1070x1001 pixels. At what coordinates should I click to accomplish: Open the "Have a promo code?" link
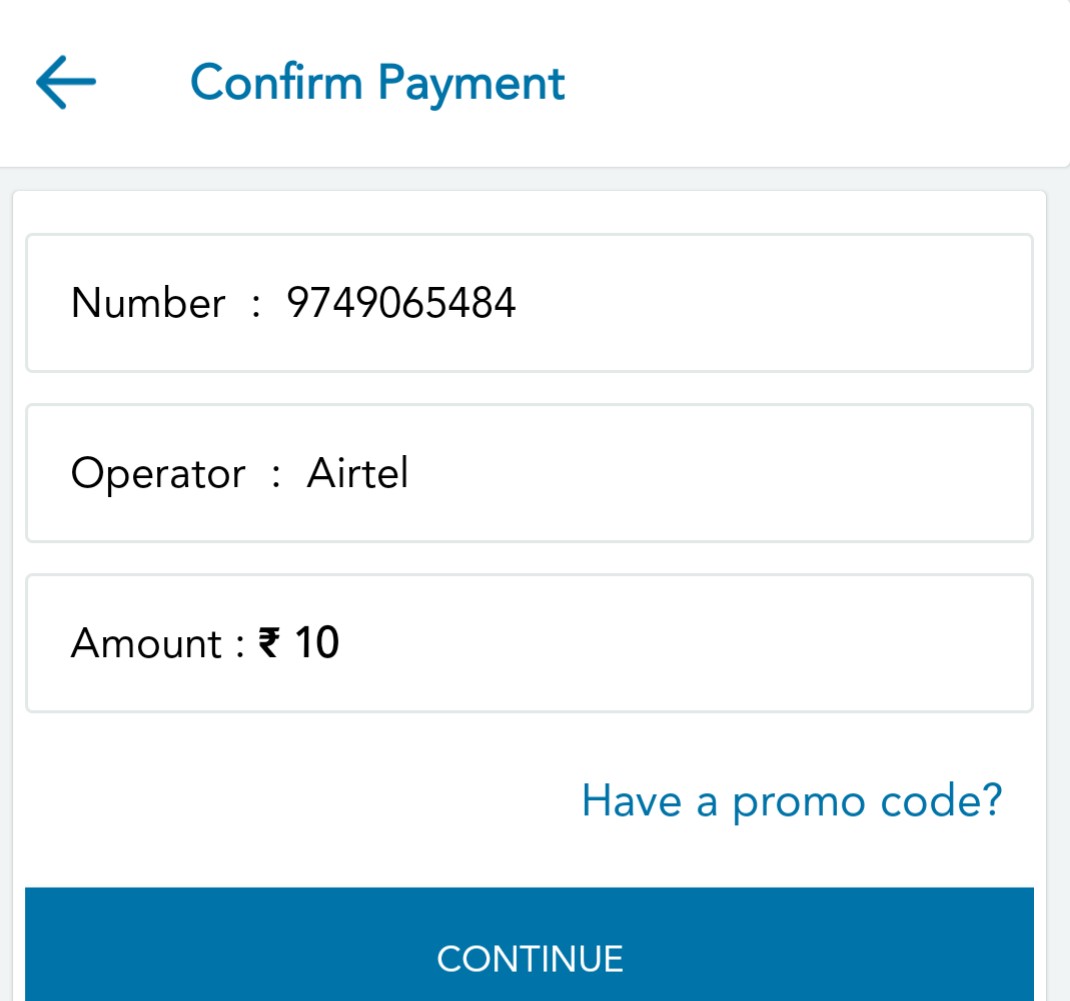(791, 801)
